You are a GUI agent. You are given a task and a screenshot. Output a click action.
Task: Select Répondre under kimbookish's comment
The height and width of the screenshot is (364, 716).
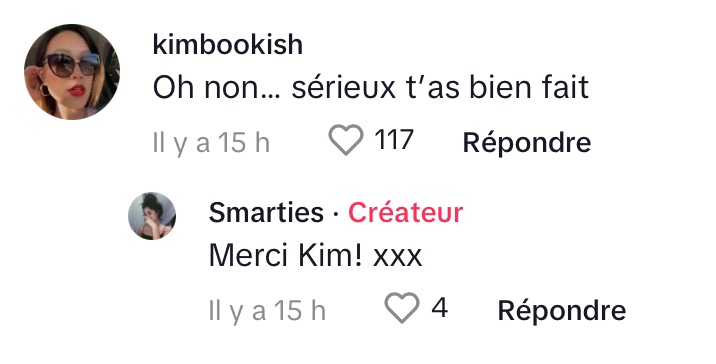pos(526,142)
